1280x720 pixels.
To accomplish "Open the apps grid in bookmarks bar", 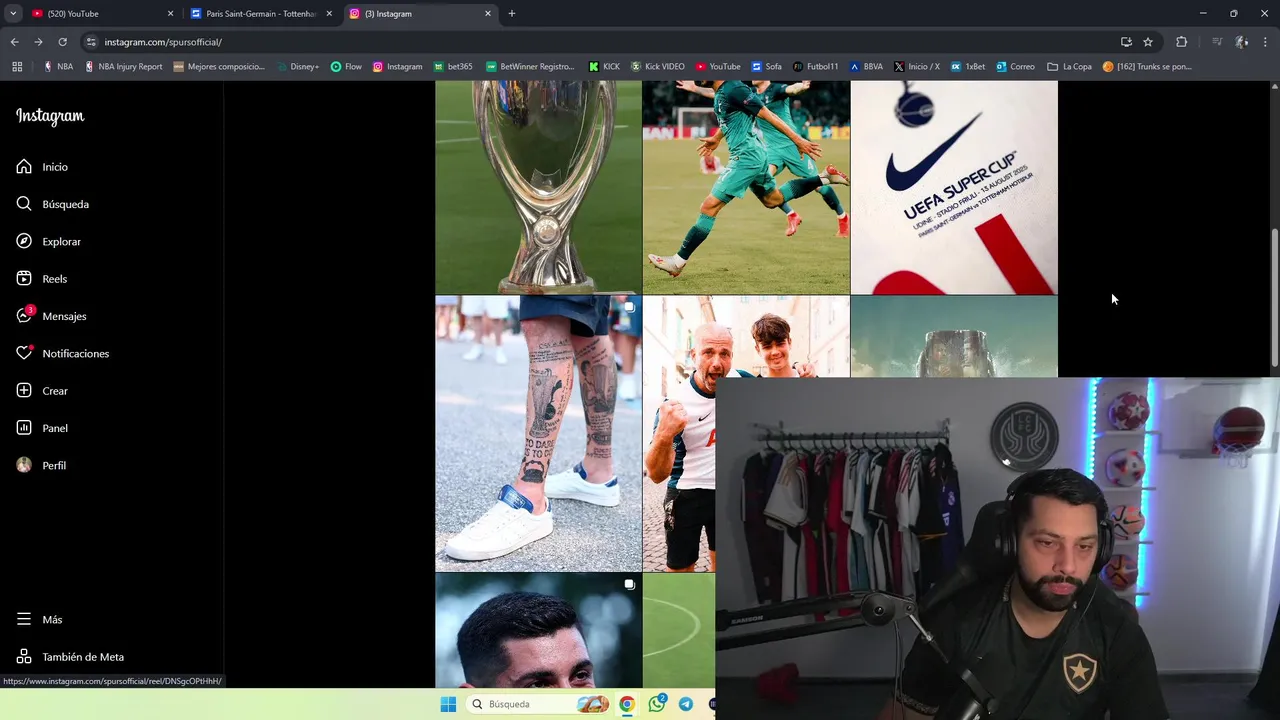I will click(x=17, y=67).
